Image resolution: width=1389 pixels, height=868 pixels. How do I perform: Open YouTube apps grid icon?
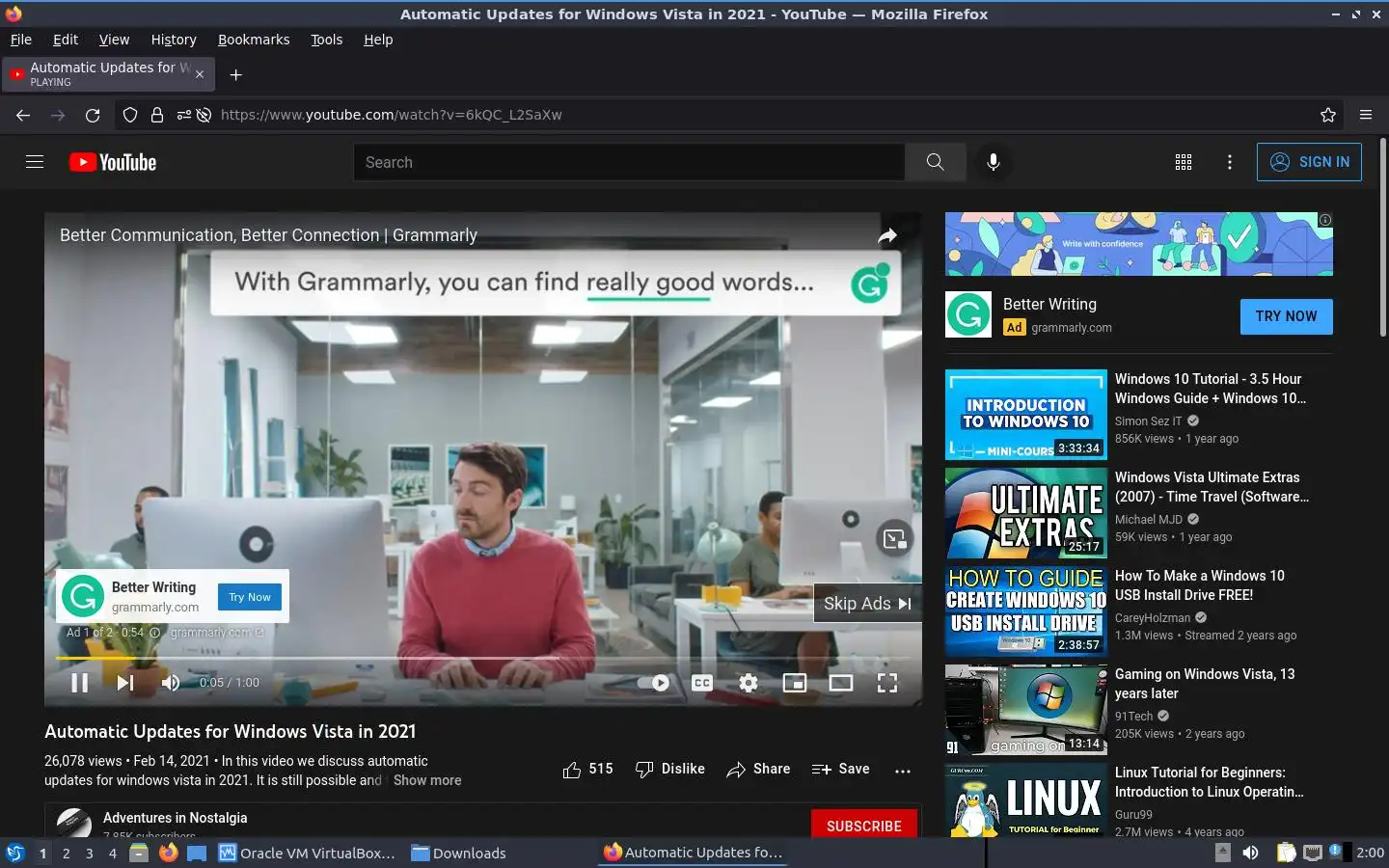tap(1184, 162)
